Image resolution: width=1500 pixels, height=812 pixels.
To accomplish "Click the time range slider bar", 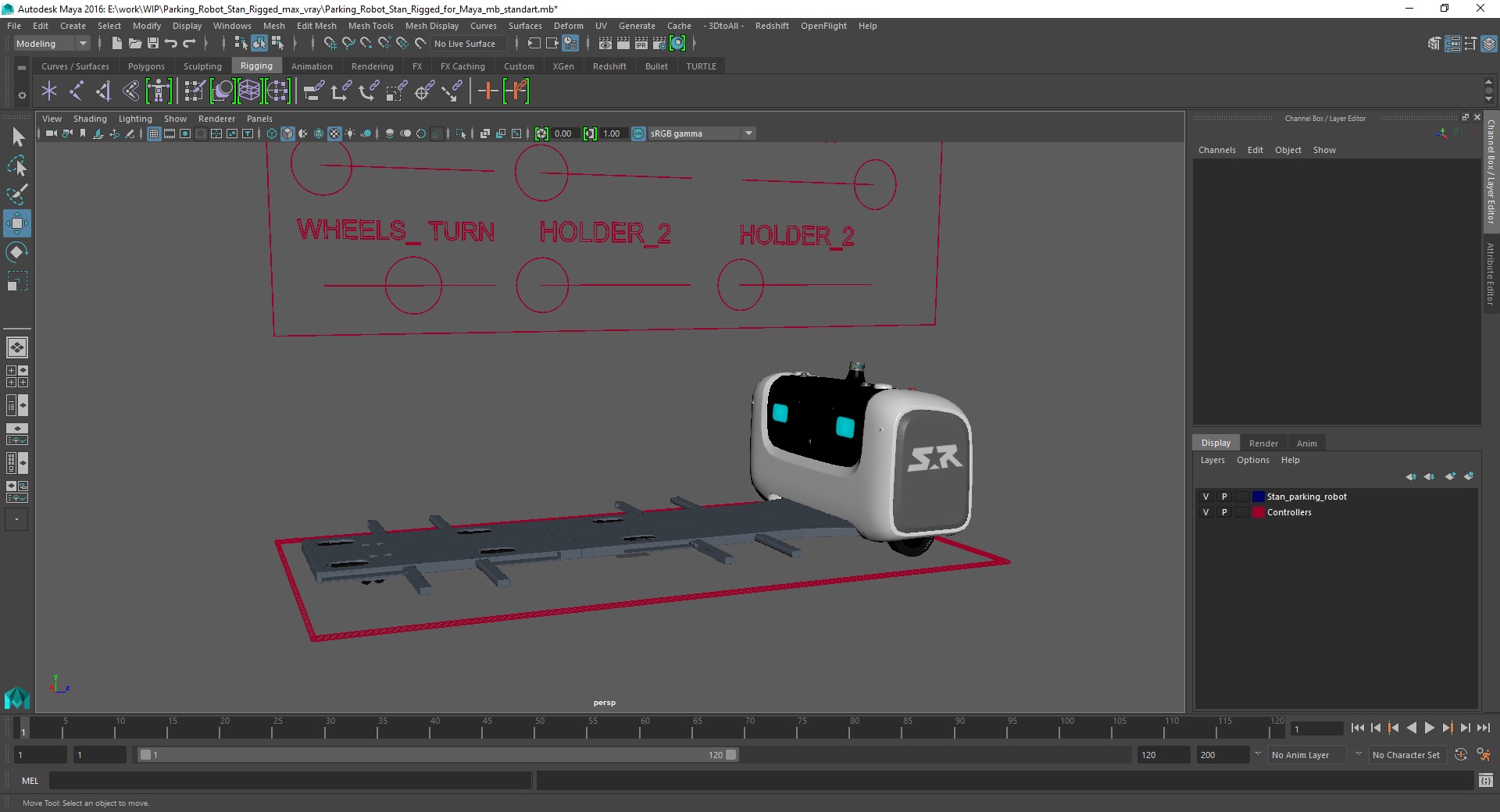I will (437, 755).
